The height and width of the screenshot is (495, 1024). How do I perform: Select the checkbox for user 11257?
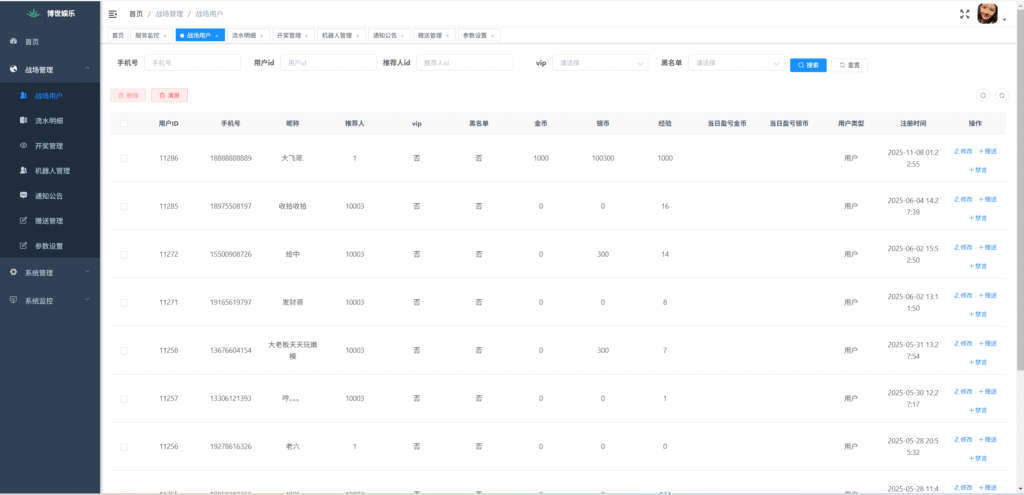[x=124, y=398]
